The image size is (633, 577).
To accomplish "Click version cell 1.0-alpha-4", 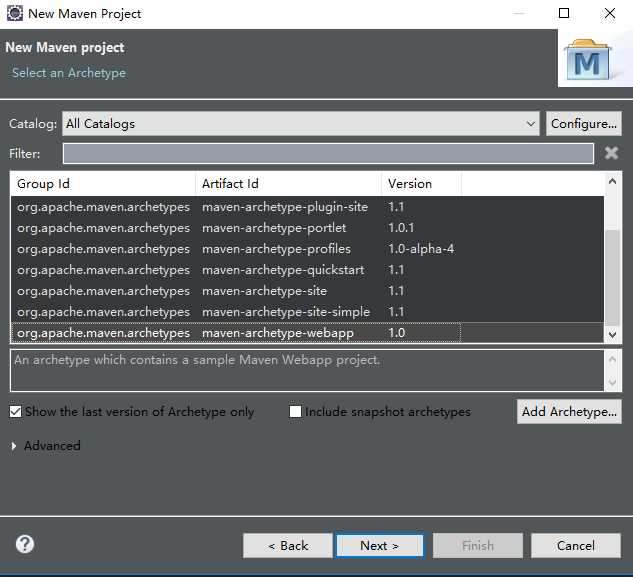I will coord(421,249).
